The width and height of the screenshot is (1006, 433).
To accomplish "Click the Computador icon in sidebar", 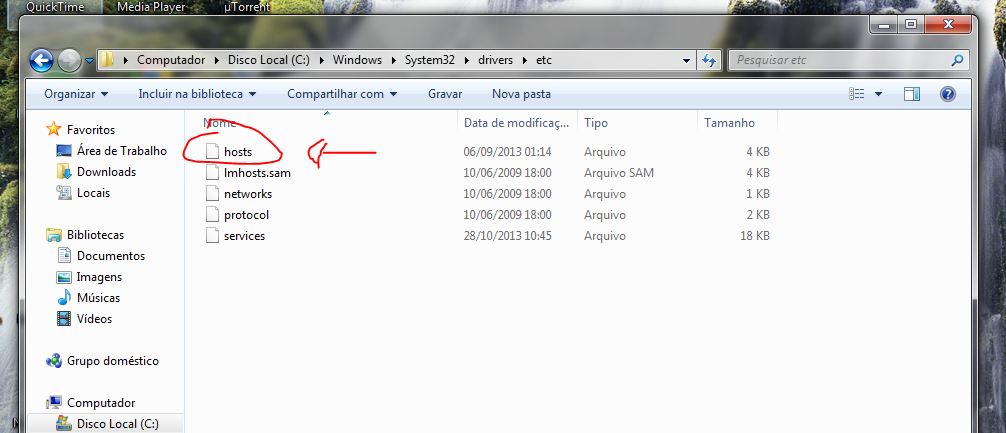I will pos(54,403).
